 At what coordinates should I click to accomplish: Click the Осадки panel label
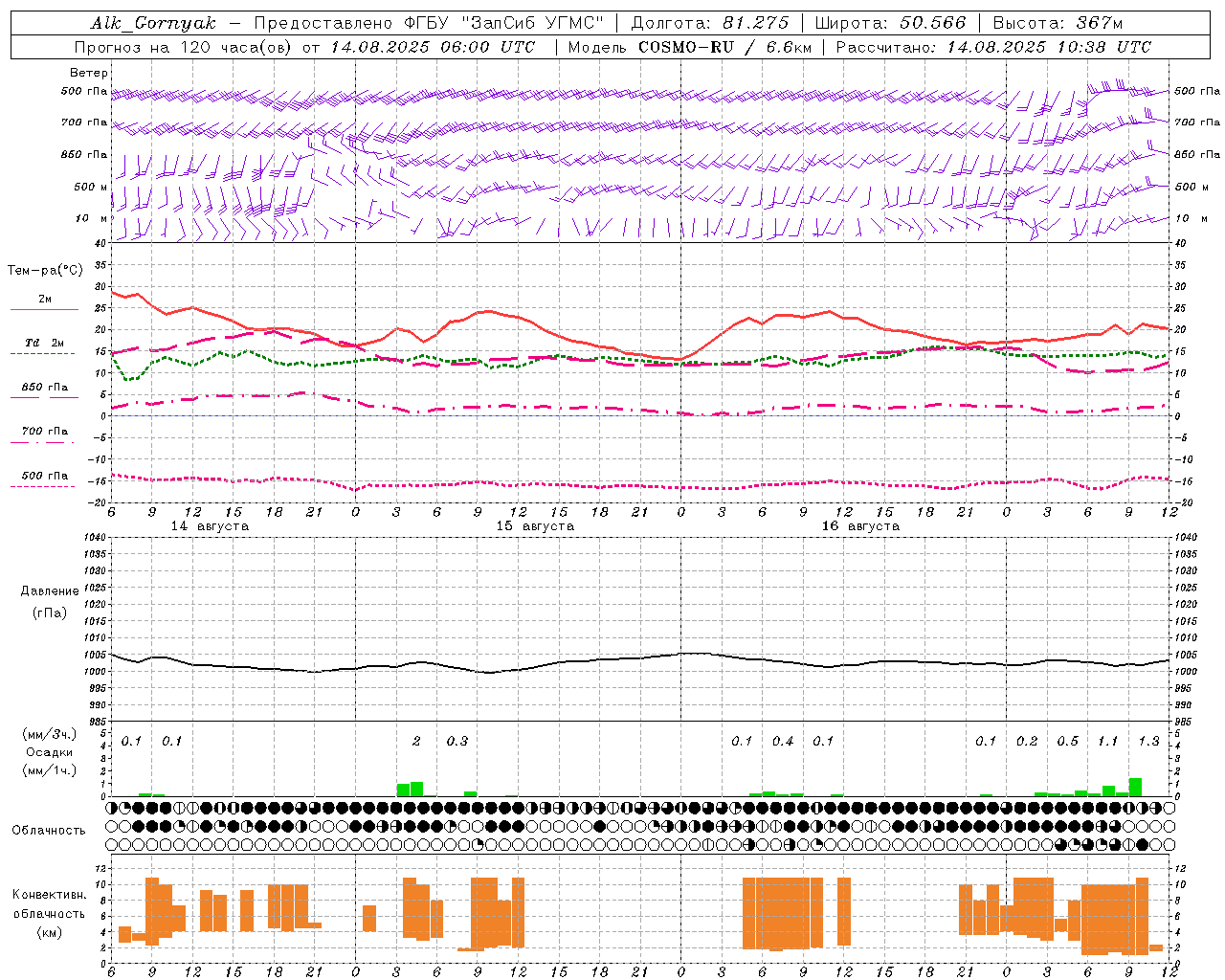[50, 752]
